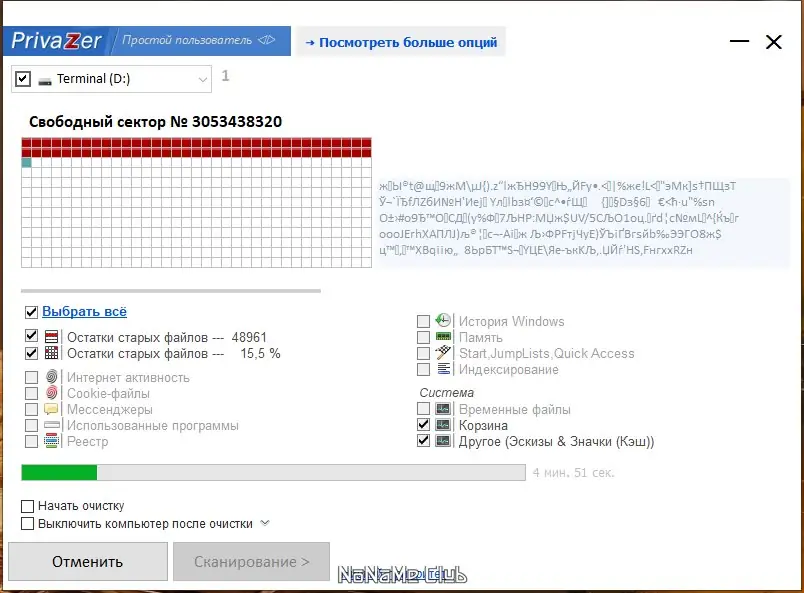Click the green scan progress bar
The image size is (804, 593).
click(273, 472)
